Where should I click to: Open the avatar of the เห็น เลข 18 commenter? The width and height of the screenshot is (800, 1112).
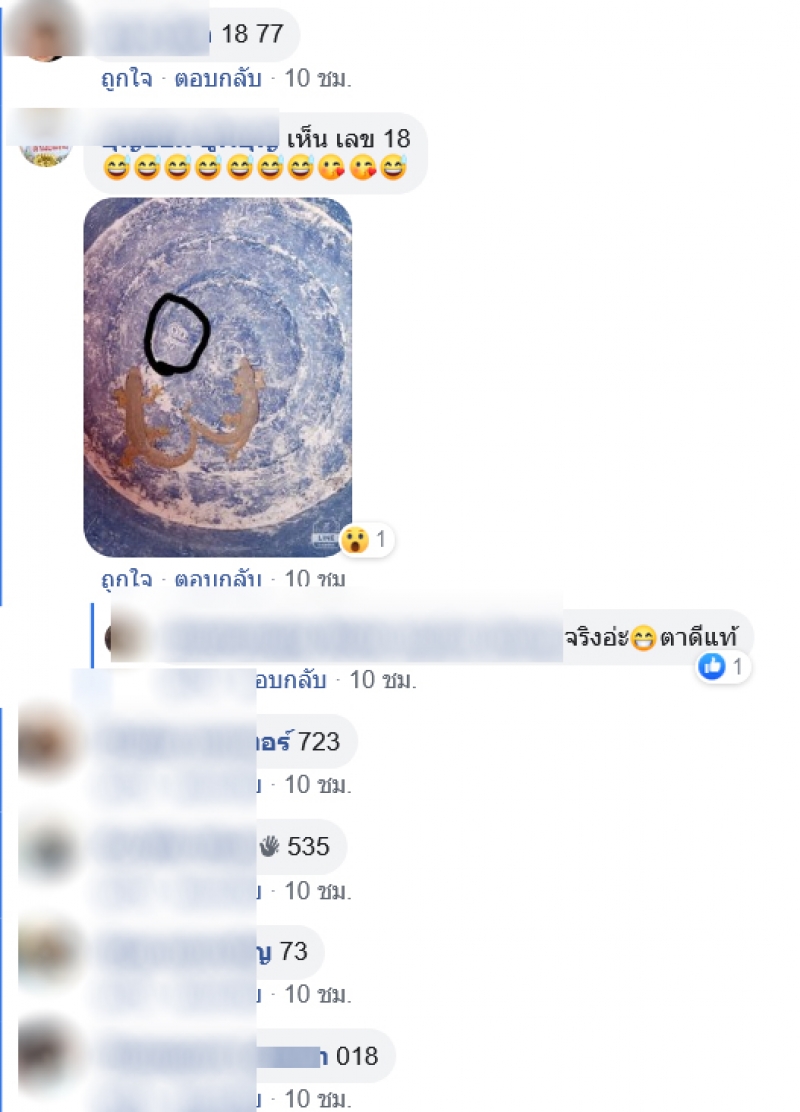(45, 139)
